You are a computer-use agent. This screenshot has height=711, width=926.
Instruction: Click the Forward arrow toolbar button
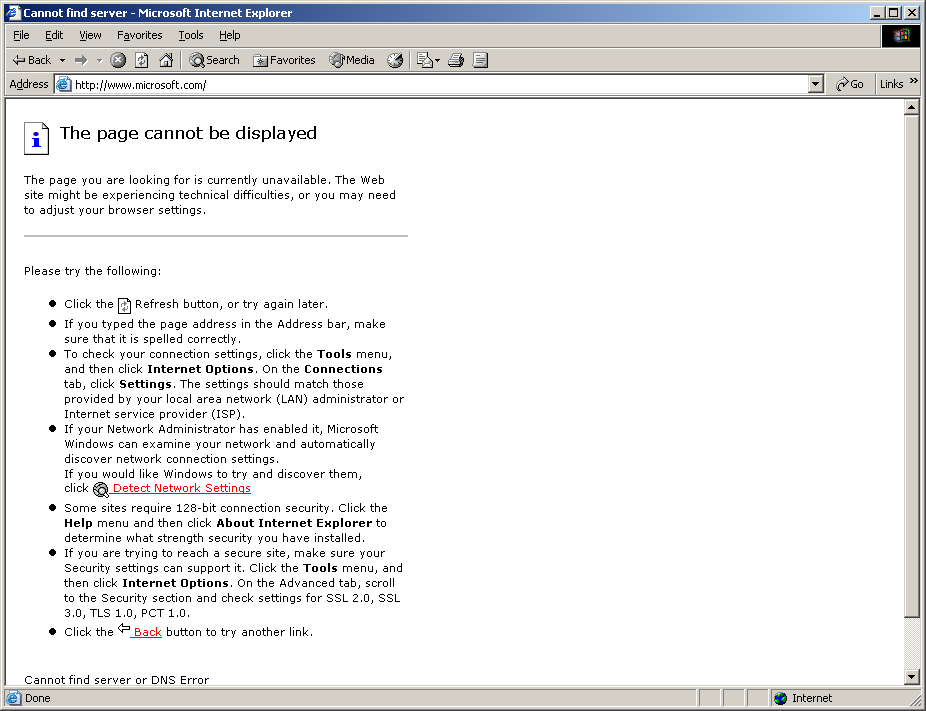click(x=81, y=60)
